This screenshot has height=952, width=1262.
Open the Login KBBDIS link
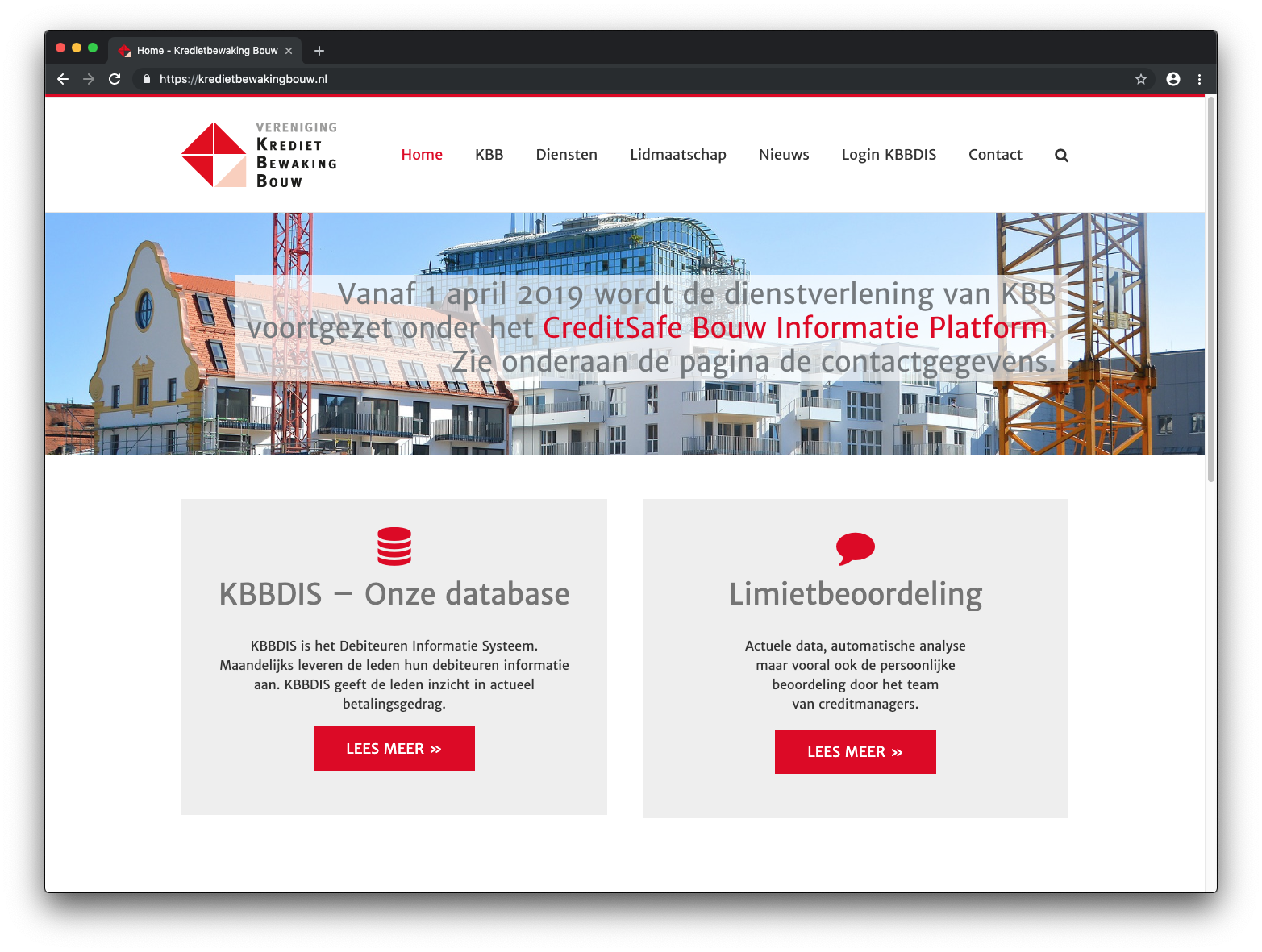[x=889, y=155]
